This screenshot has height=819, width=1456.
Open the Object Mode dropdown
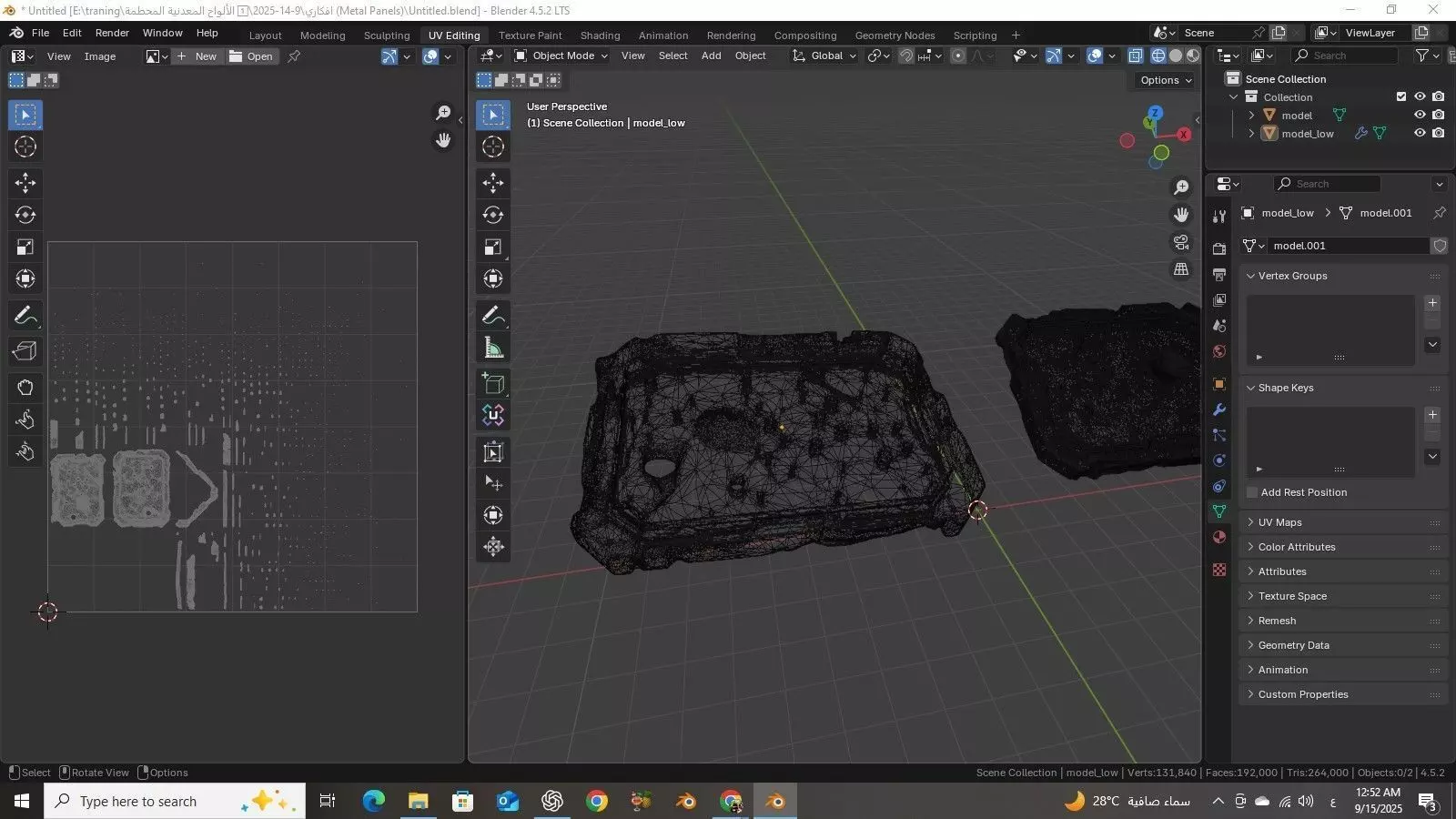coord(561,56)
